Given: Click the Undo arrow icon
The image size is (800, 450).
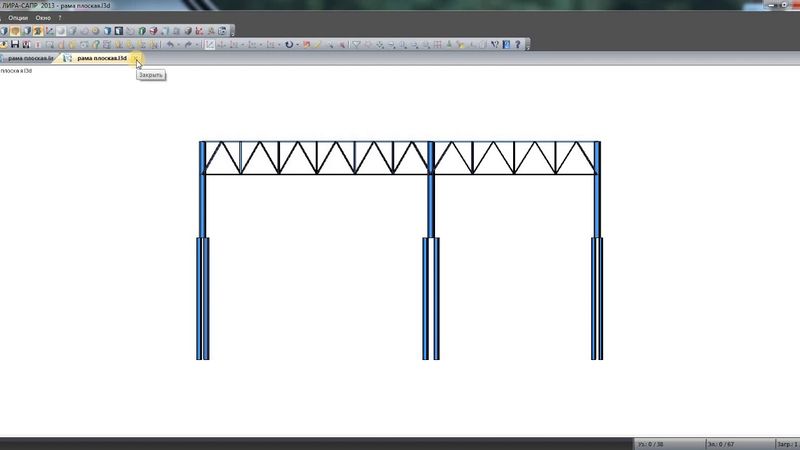Looking at the screenshot, I should (x=170, y=44).
